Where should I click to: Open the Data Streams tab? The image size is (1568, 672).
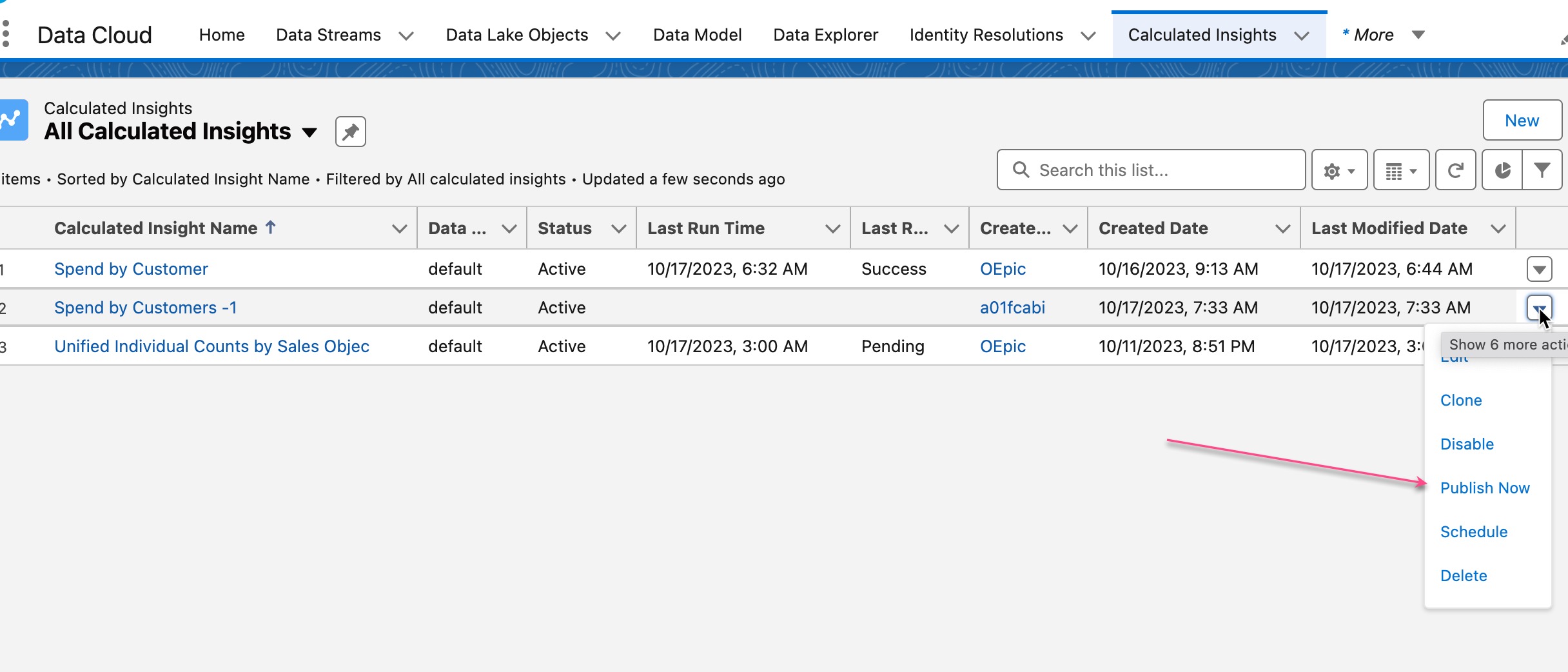(328, 35)
